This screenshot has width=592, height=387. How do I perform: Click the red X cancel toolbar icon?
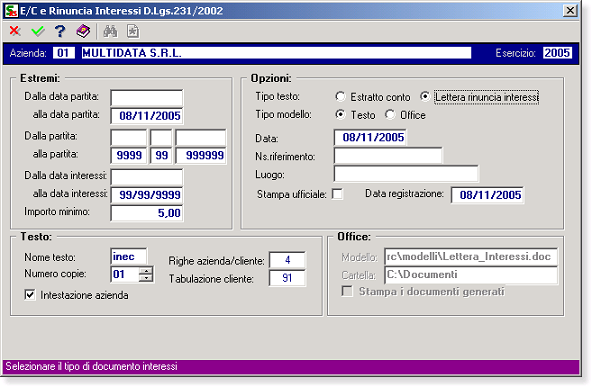tap(15, 31)
